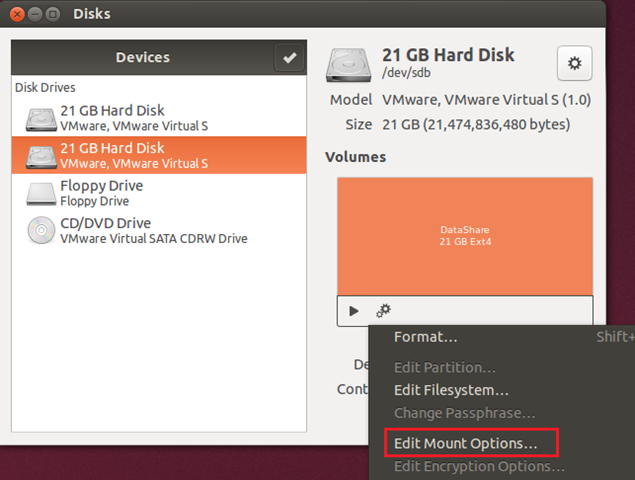Minimize the Disks window
This screenshot has width=635, height=480.
pyautogui.click(x=35, y=15)
